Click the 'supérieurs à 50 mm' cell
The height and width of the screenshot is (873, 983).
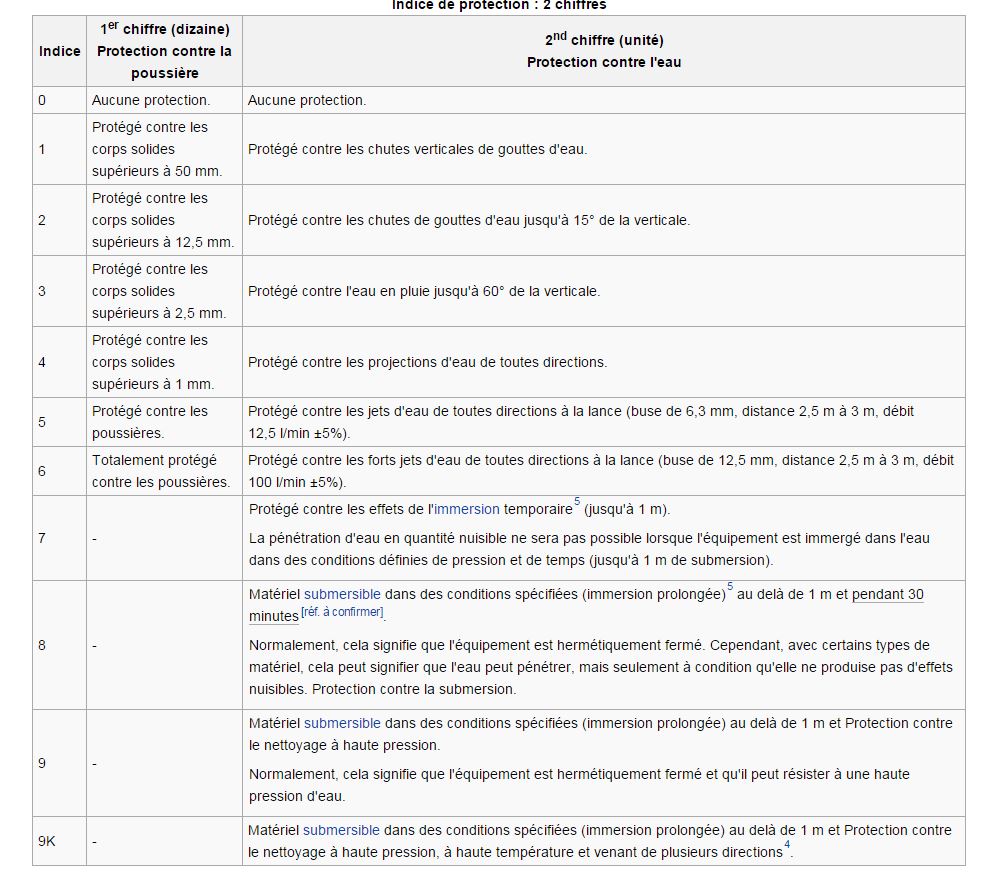(x=157, y=171)
